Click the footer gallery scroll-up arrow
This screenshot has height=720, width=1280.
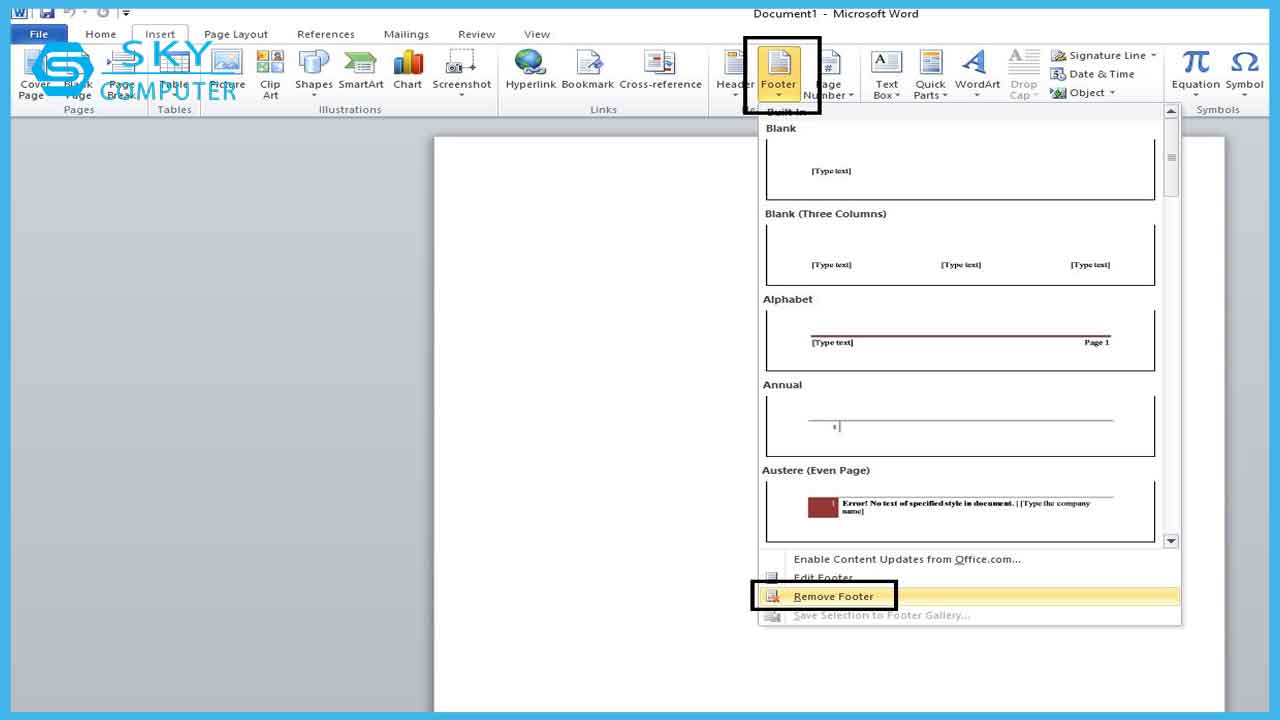pyautogui.click(x=1171, y=112)
